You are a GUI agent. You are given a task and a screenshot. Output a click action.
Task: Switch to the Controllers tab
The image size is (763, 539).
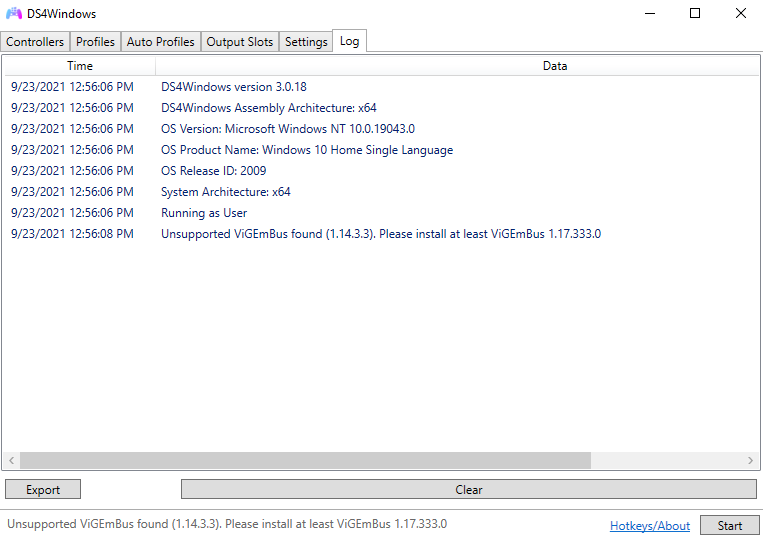coord(35,42)
